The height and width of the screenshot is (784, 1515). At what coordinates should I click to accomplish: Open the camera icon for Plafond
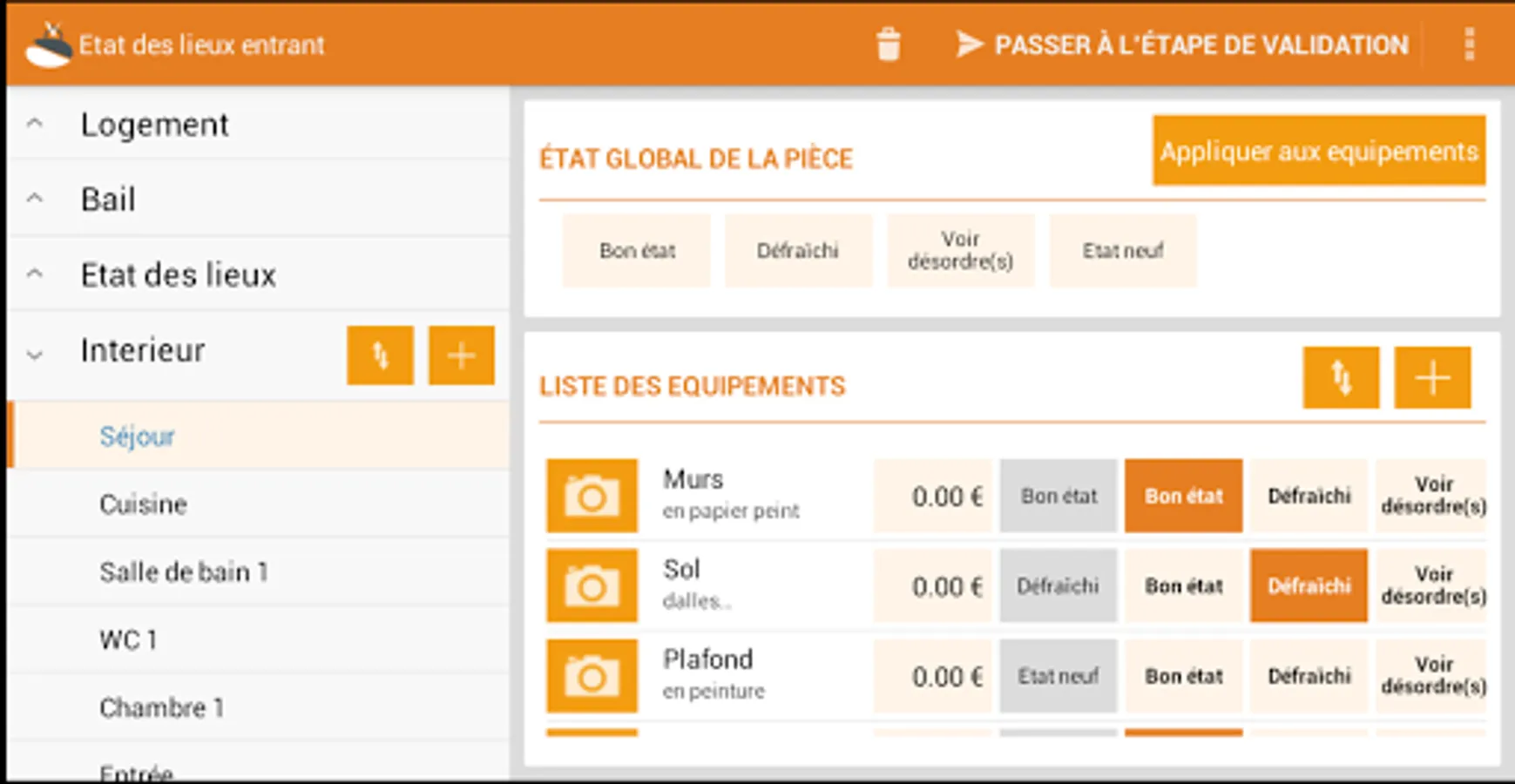coord(592,676)
